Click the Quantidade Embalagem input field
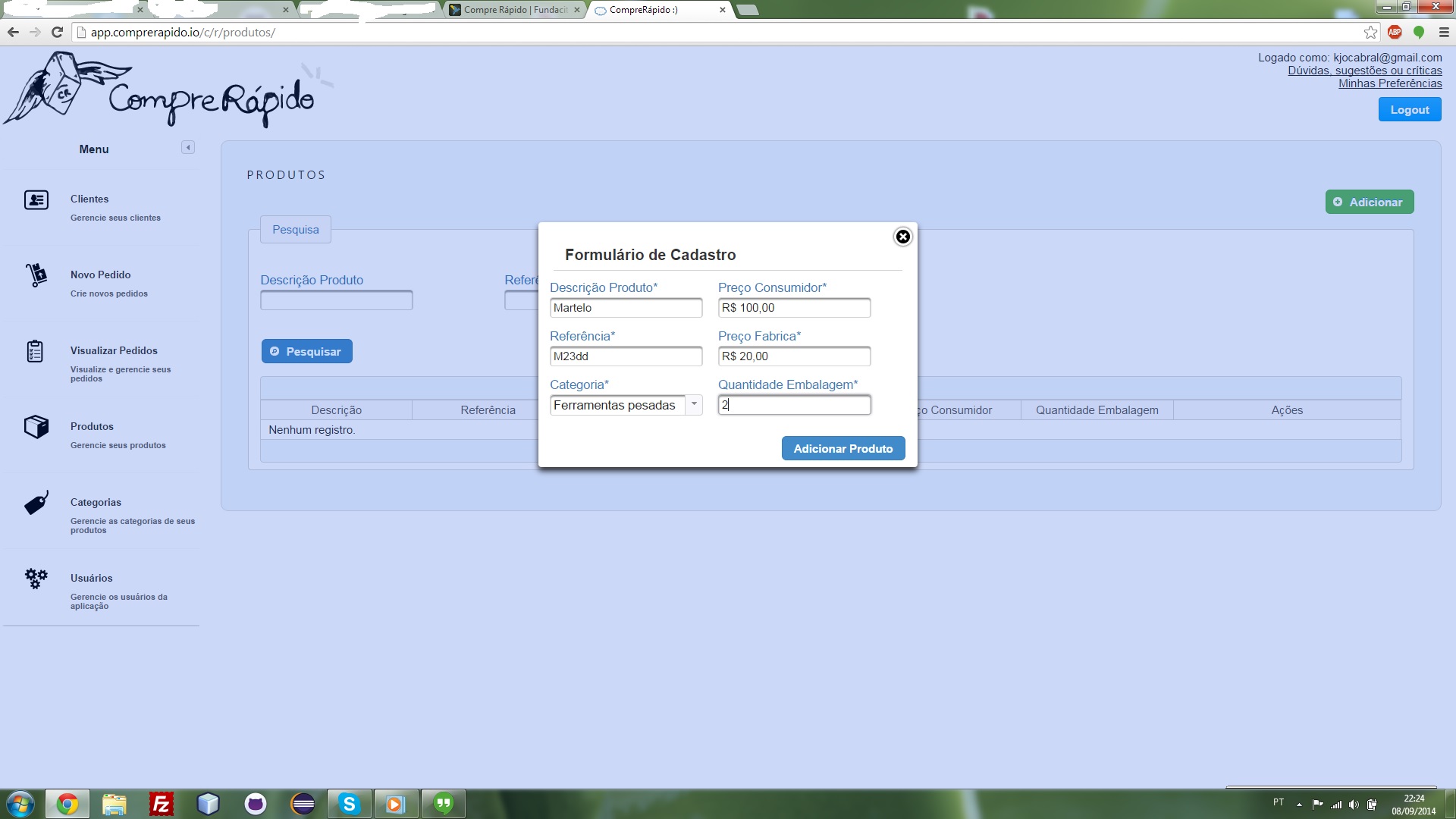The image size is (1456, 819). pyautogui.click(x=794, y=405)
